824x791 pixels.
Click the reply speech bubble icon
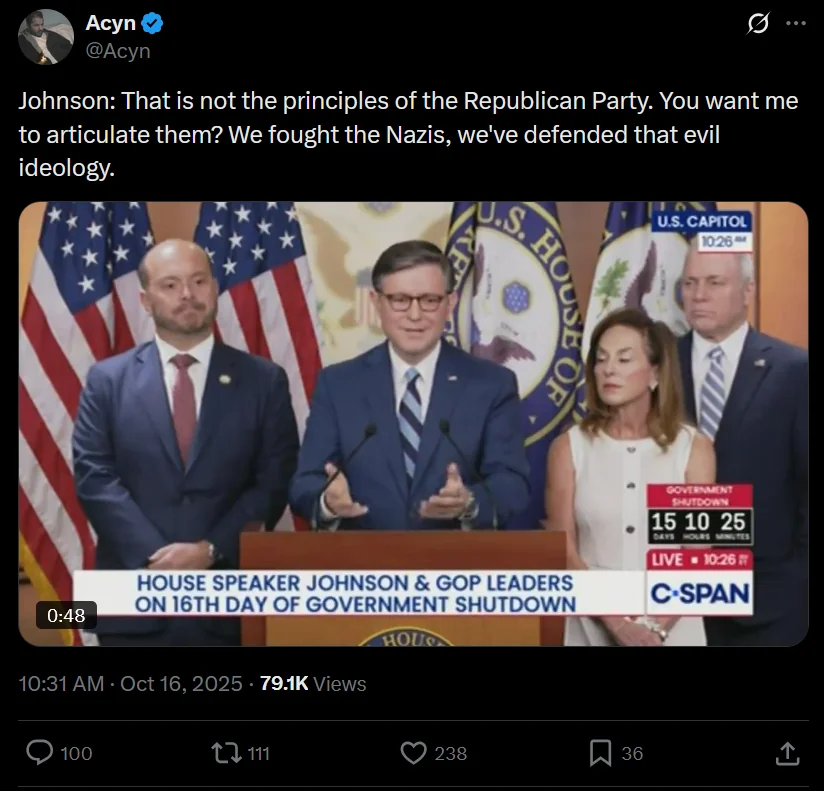tap(40, 752)
